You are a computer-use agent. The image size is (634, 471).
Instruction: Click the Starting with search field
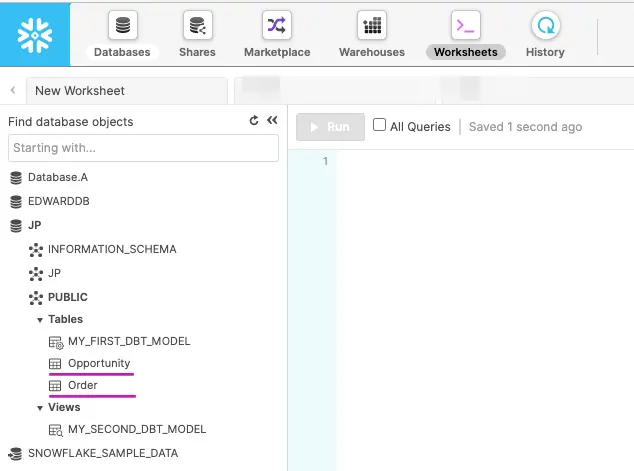pos(143,148)
